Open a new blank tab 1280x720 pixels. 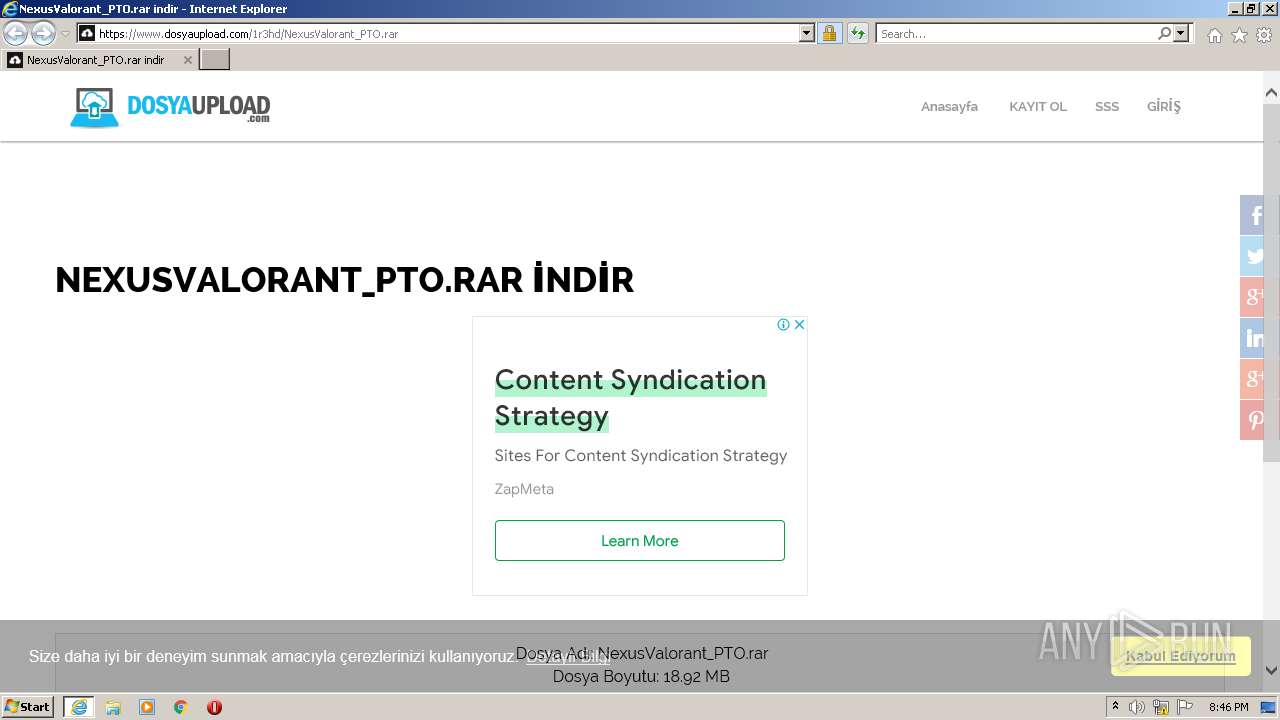click(214, 60)
